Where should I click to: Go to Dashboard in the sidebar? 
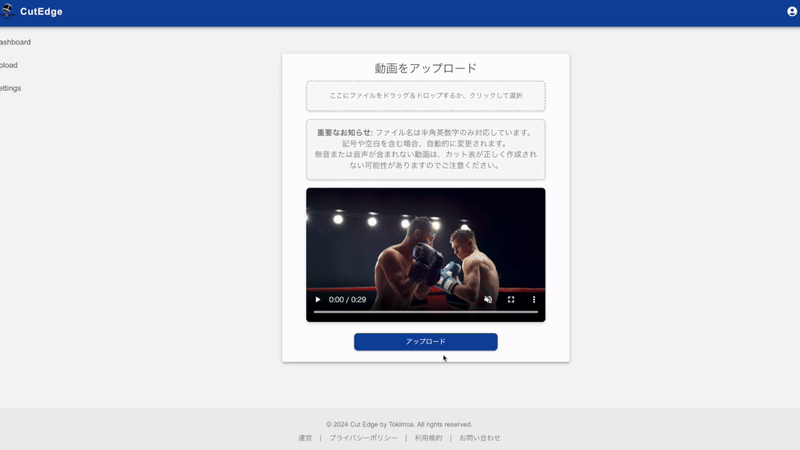click(x=14, y=42)
